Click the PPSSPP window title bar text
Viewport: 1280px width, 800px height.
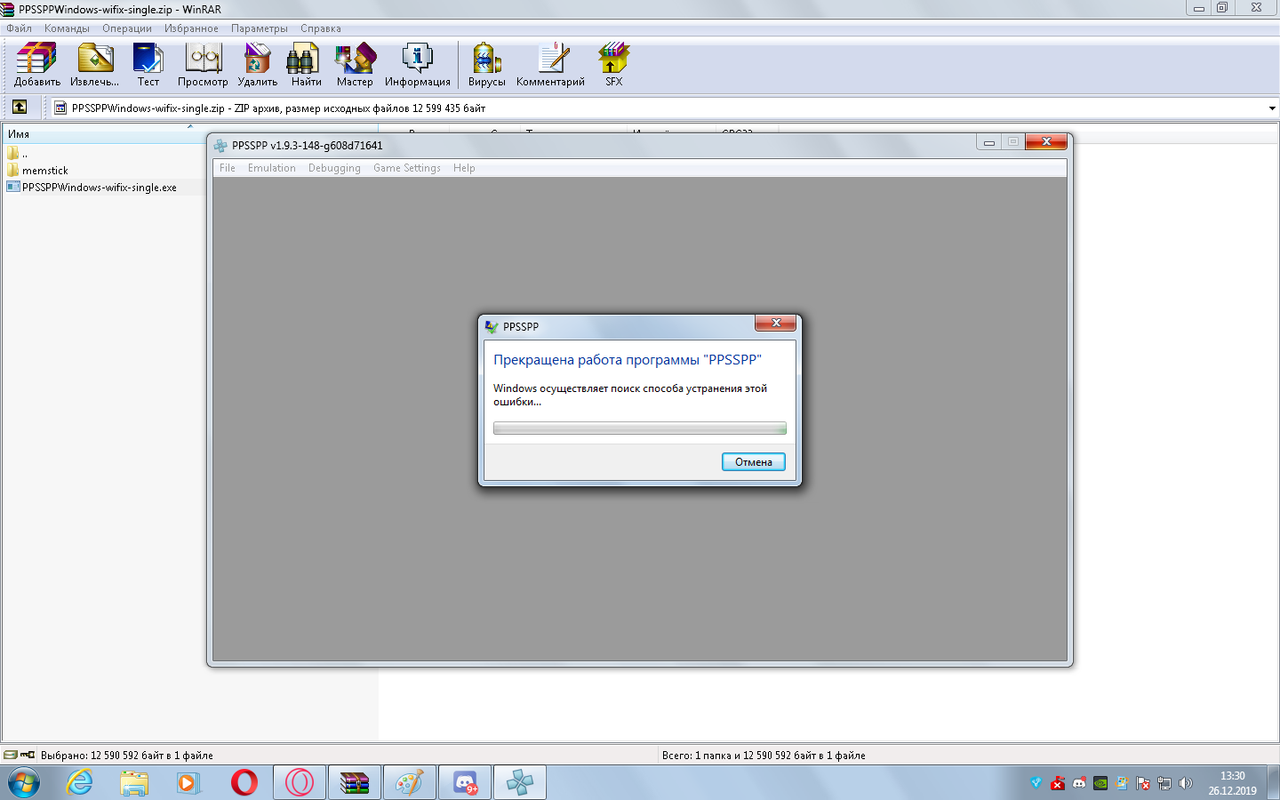pyautogui.click(x=307, y=145)
